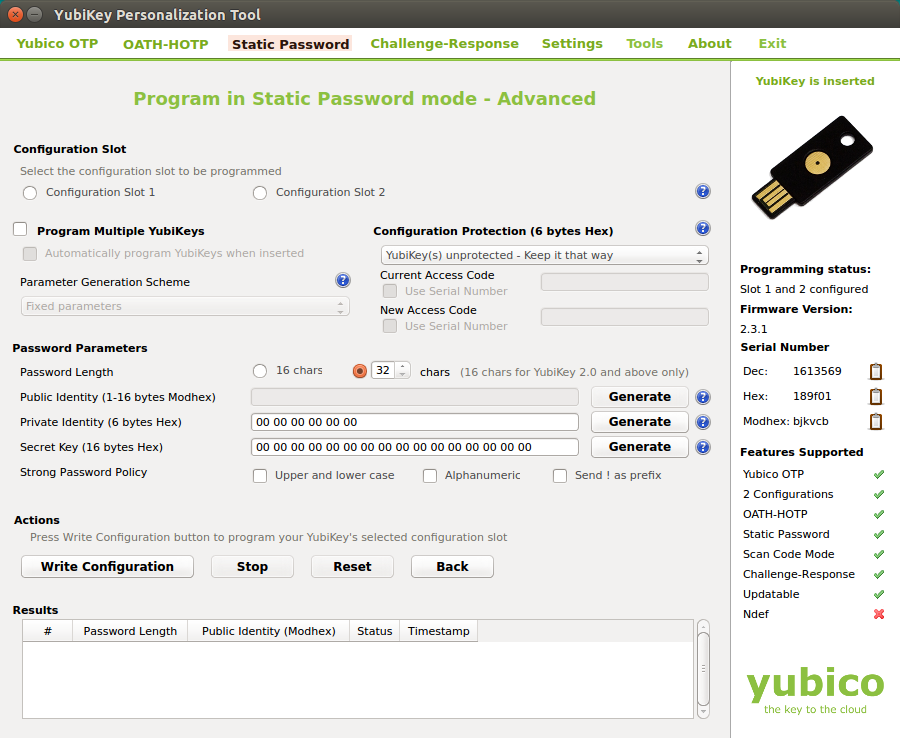Generate a Public Identity
Screen dimensions: 900x738
639,397
